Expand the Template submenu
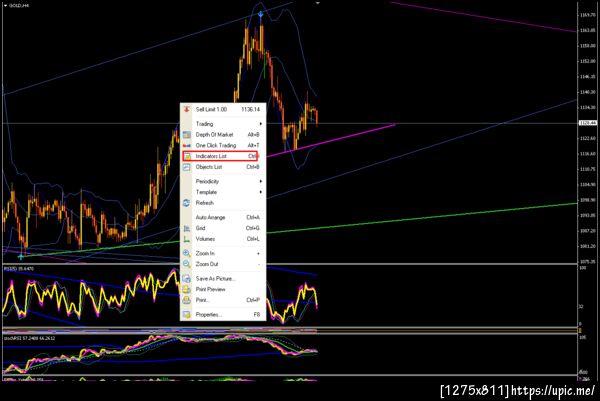 [223, 192]
